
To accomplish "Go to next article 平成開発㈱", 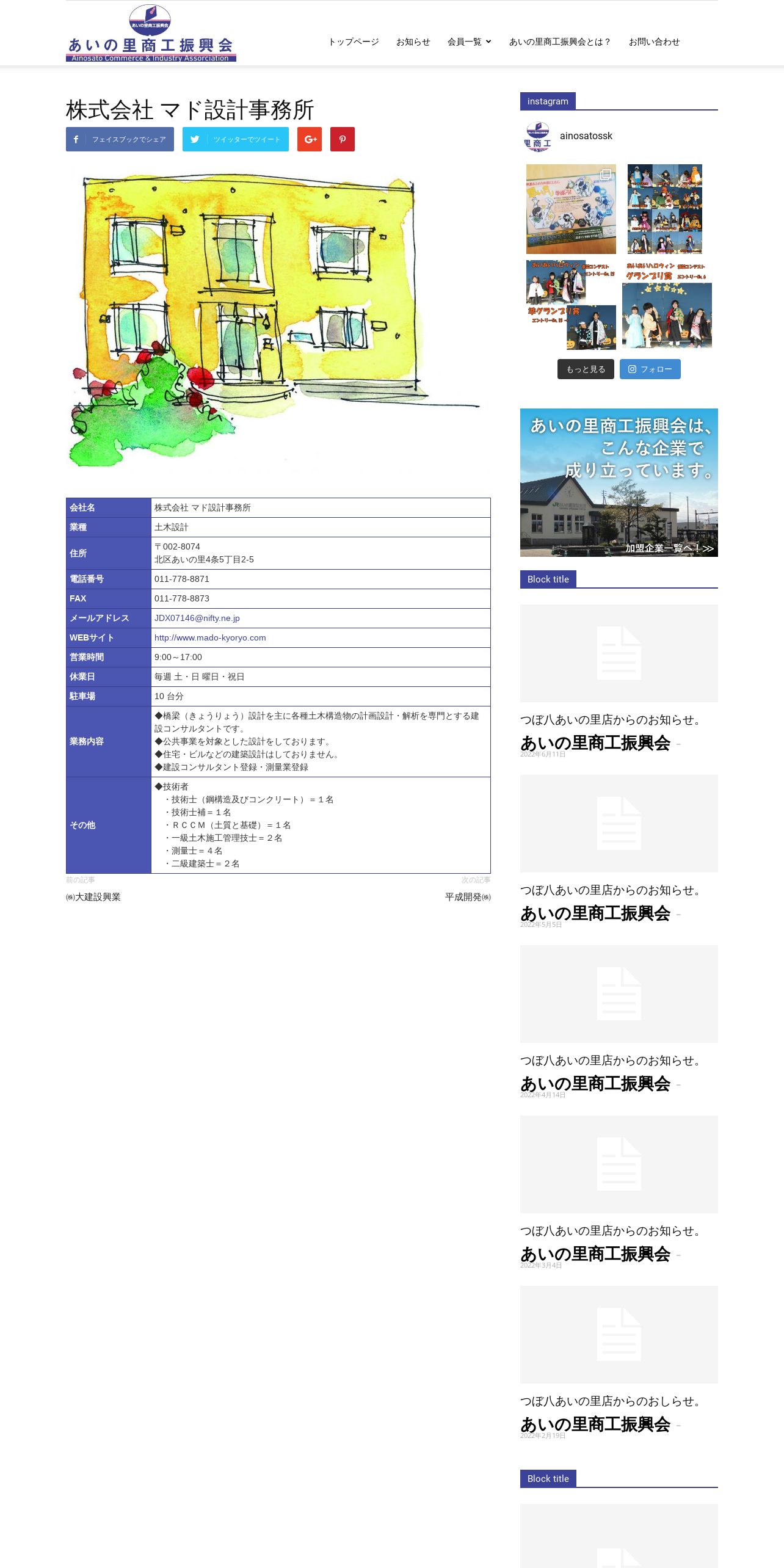I will (468, 897).
